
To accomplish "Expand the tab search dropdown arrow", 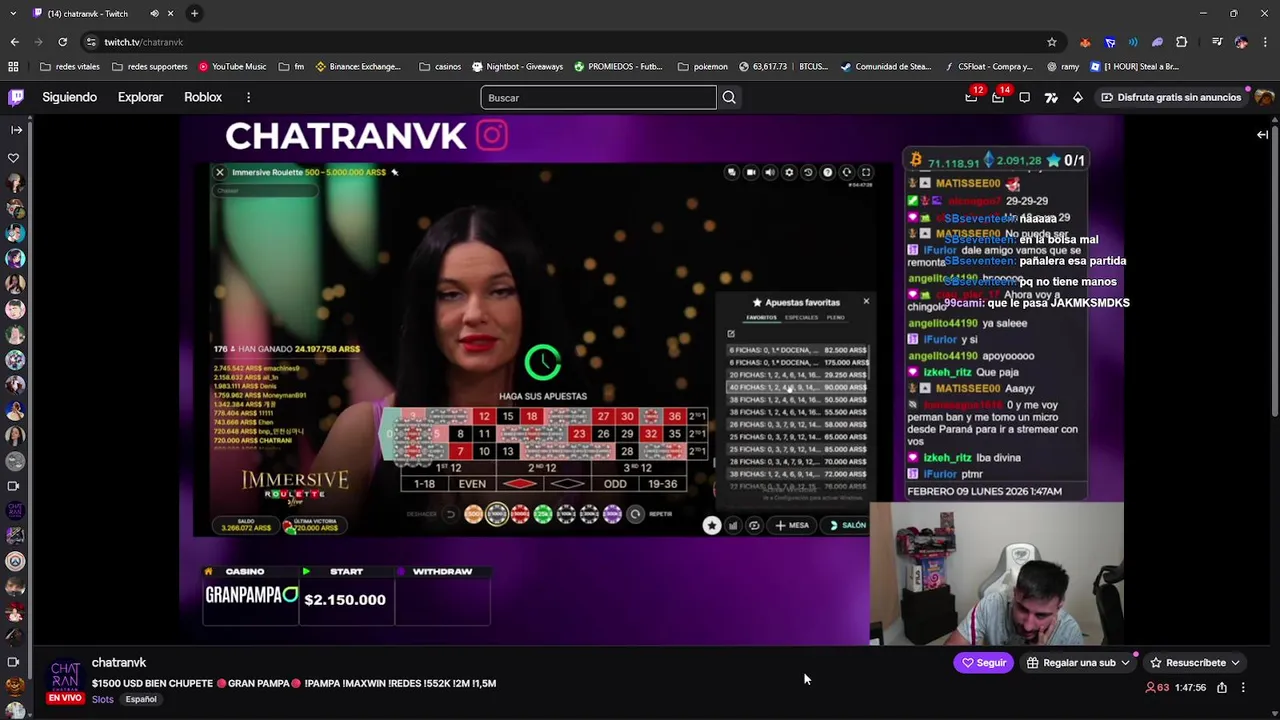I will tap(13, 14).
